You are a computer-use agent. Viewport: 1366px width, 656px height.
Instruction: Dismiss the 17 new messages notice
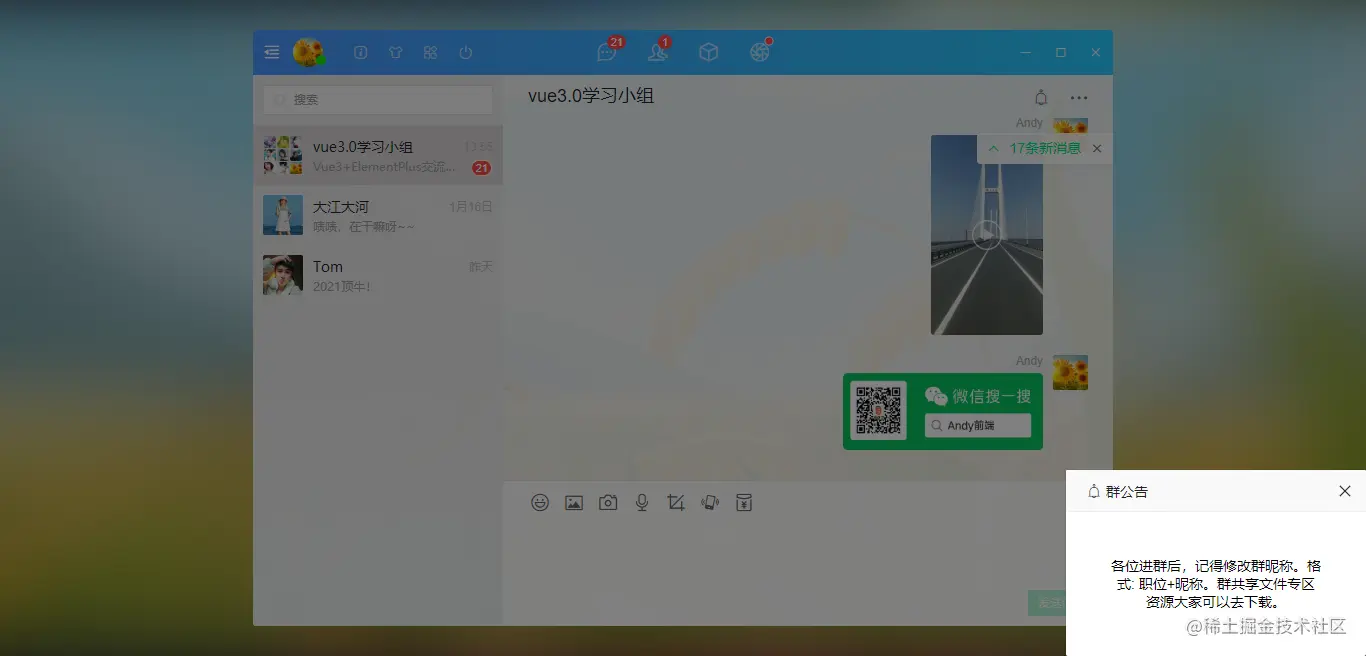pyautogui.click(x=1097, y=148)
